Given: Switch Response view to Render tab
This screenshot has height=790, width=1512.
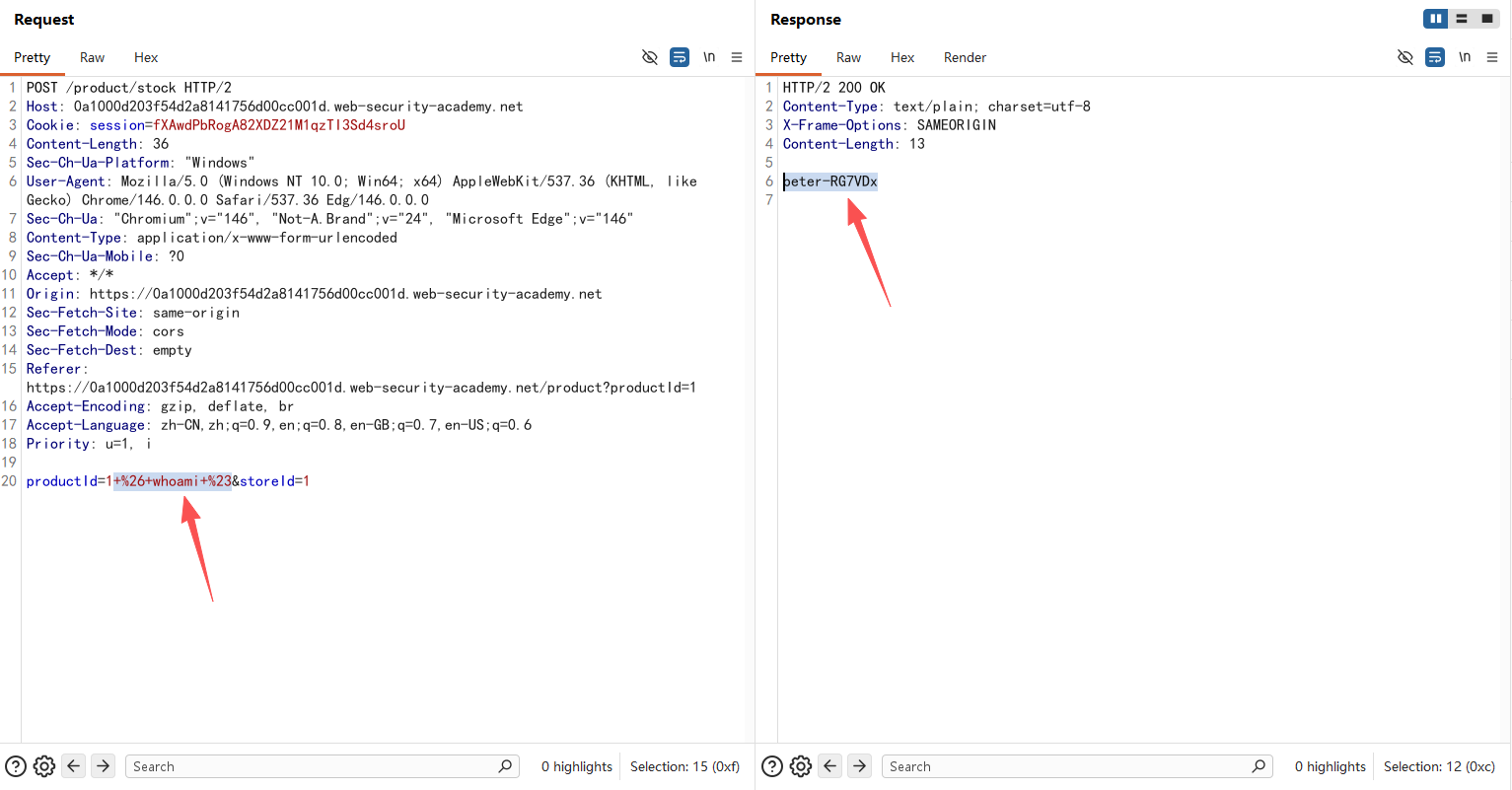Looking at the screenshot, I should pos(965,57).
